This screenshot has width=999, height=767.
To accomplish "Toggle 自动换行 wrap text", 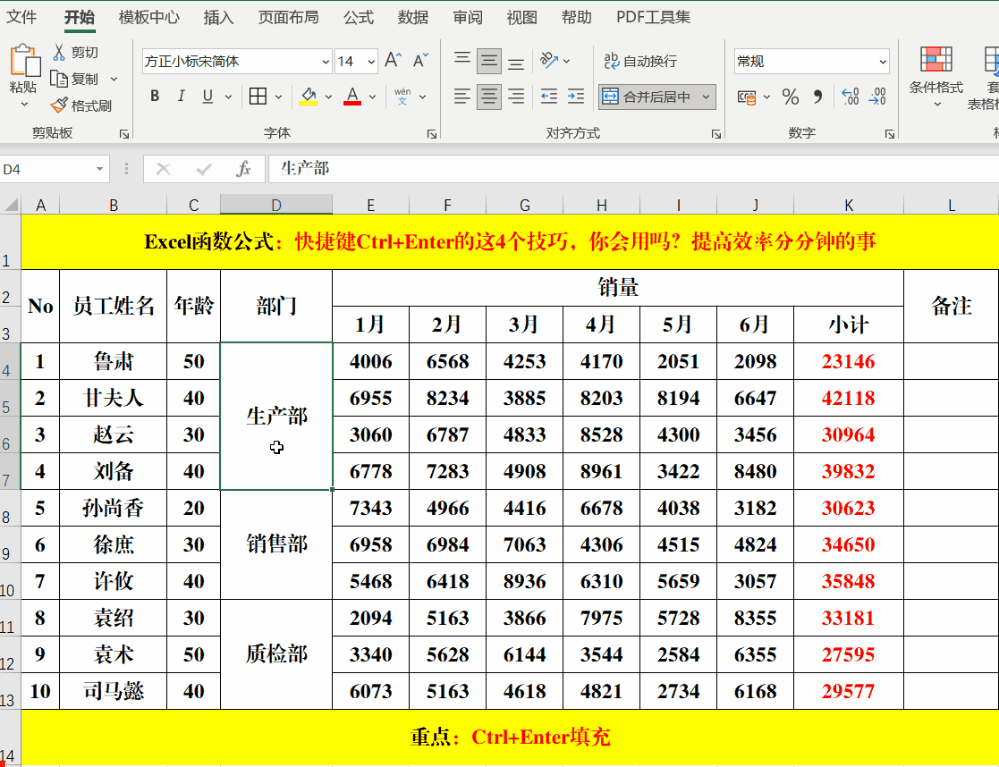I will pyautogui.click(x=640, y=61).
